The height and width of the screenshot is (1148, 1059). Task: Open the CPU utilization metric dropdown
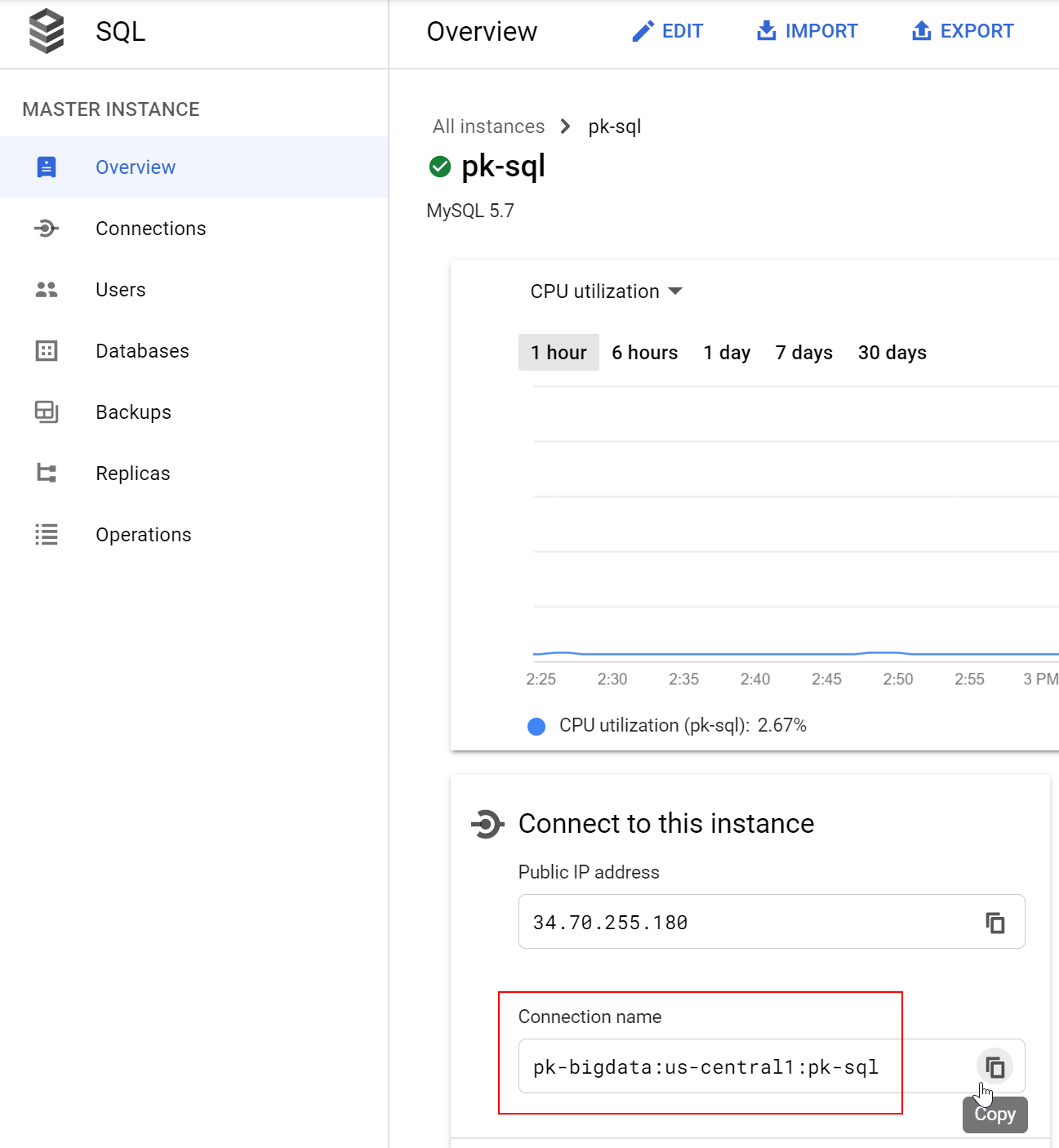[x=606, y=291]
